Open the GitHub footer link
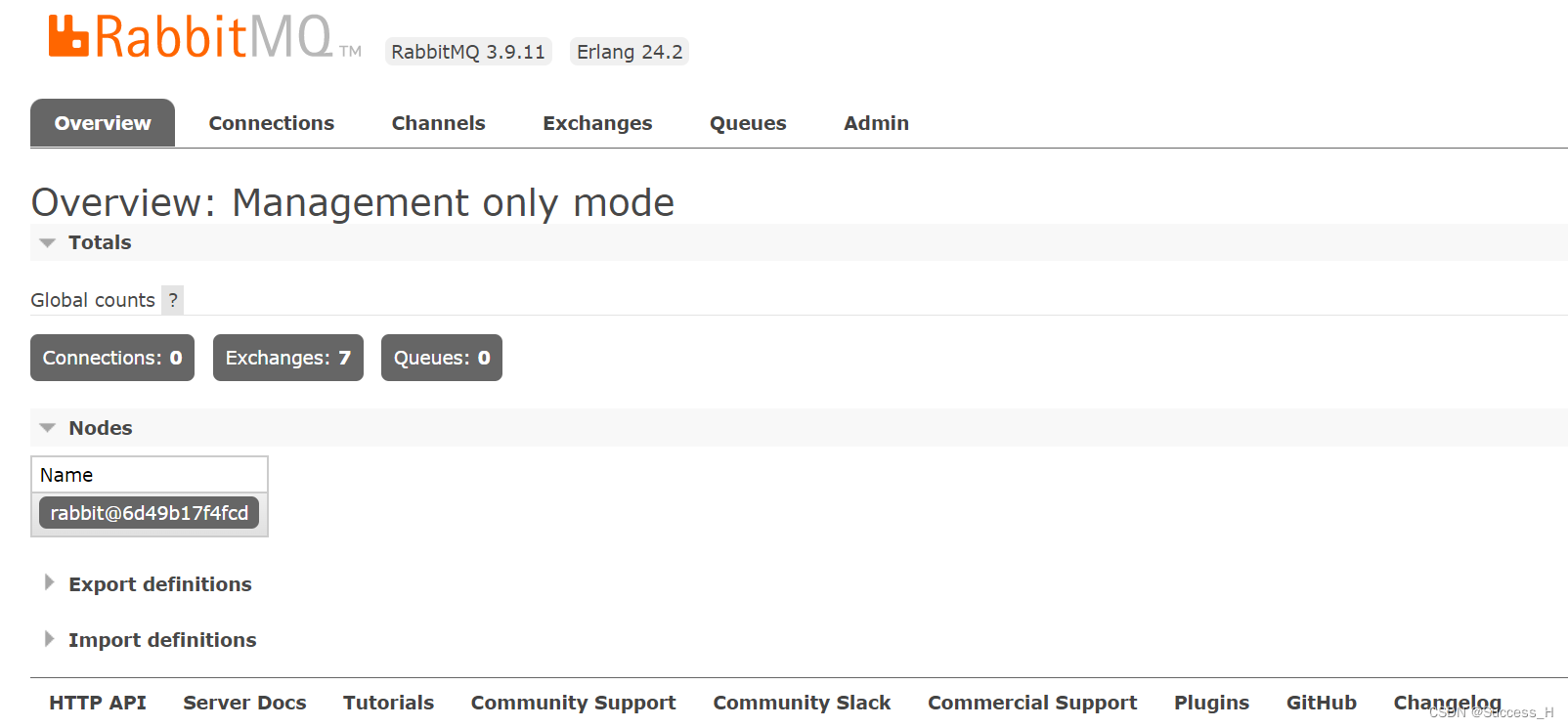This screenshot has height=728, width=1568. (1321, 703)
